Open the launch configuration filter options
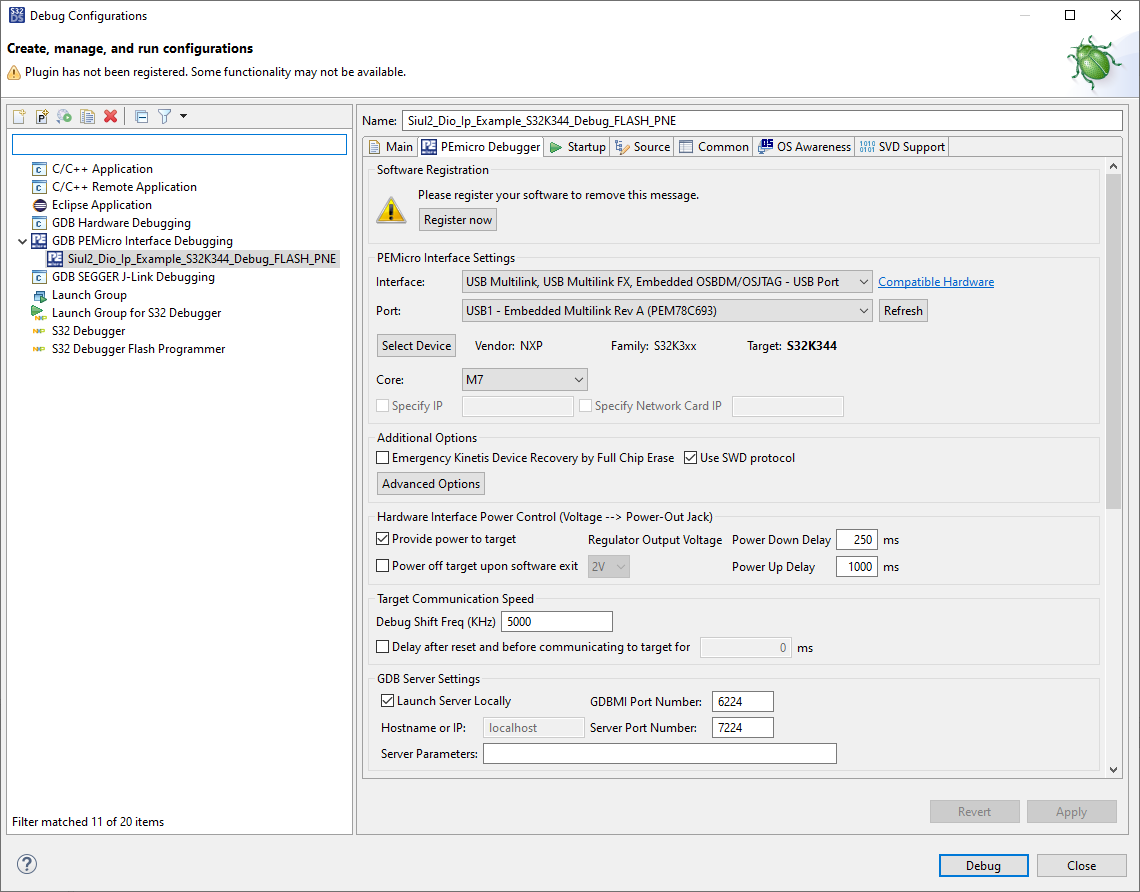1140x892 pixels. click(163, 116)
